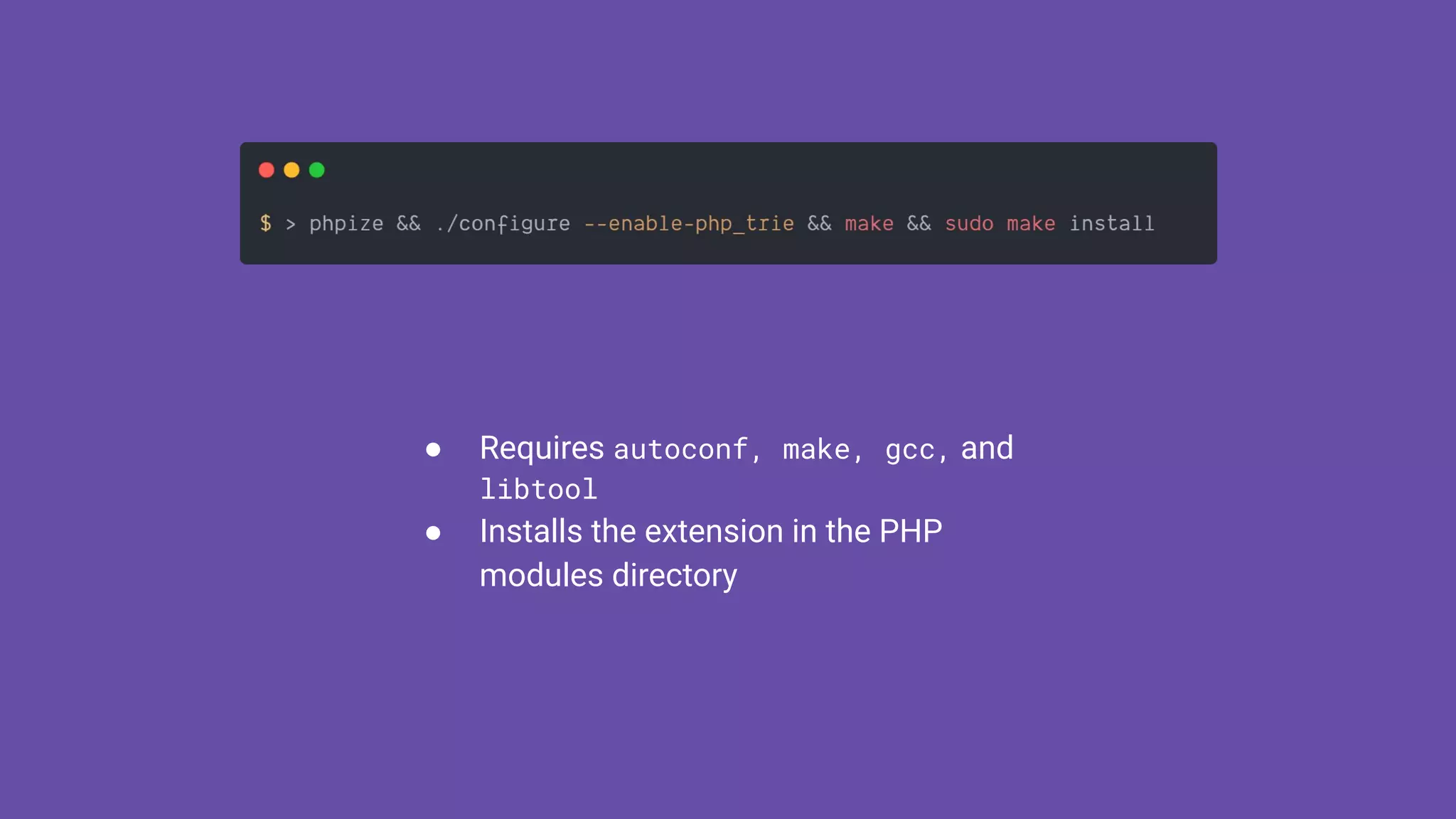
Task: Click the yellow dot in terminal window
Action: pos(291,170)
